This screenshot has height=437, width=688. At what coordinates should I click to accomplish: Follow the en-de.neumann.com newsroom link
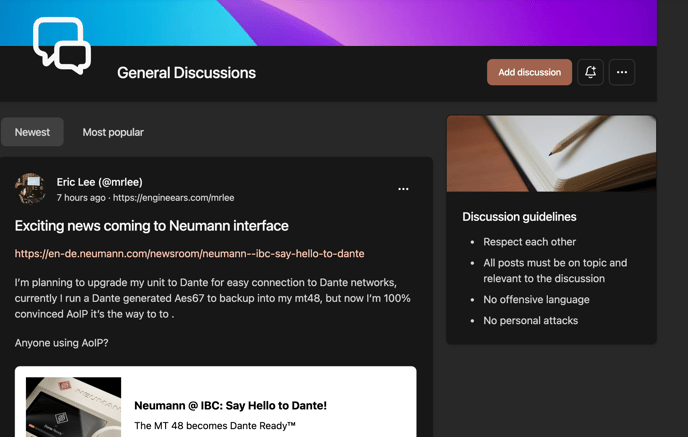click(189, 254)
